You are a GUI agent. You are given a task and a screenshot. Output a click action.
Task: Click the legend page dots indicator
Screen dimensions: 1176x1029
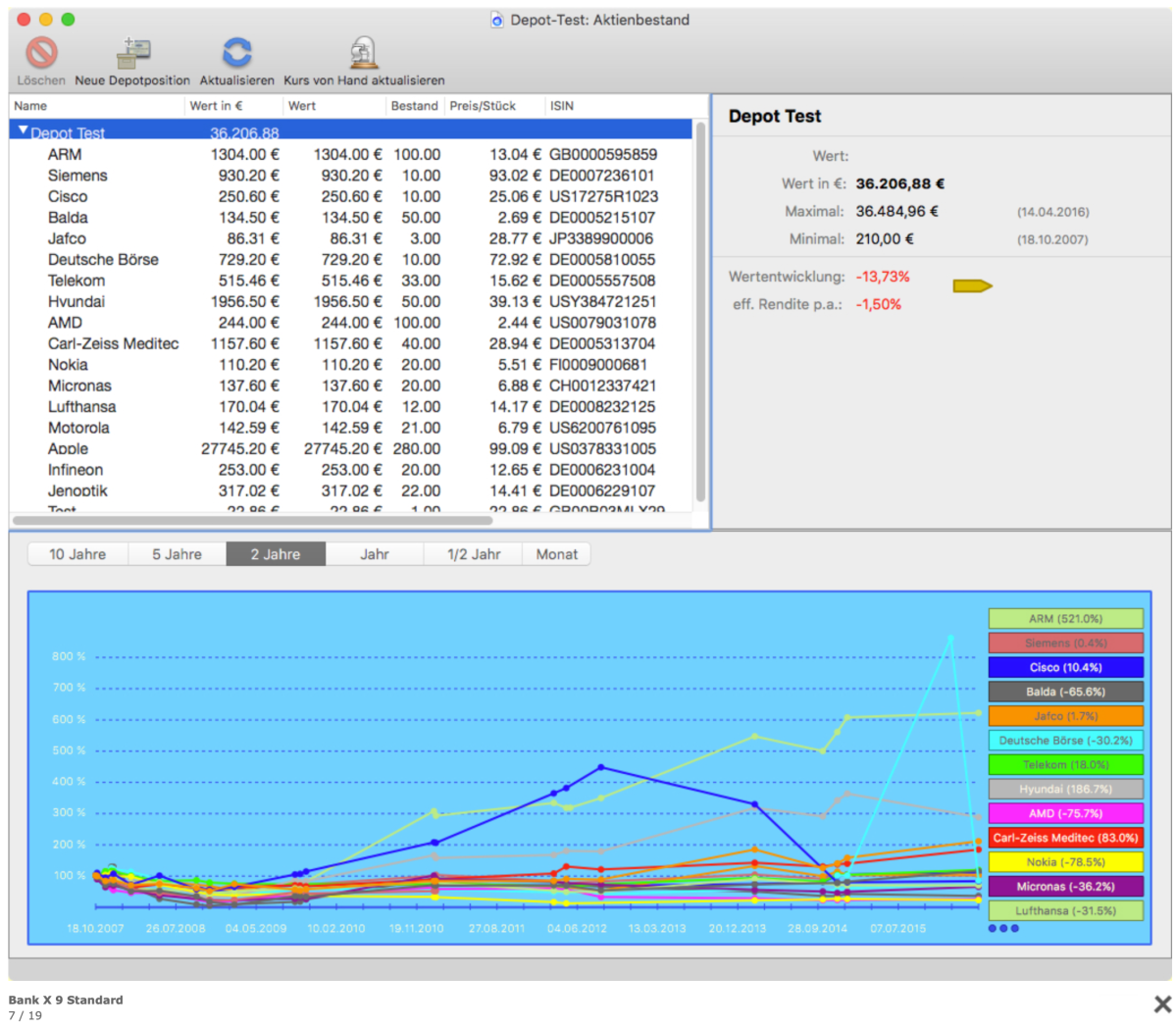click(1003, 929)
